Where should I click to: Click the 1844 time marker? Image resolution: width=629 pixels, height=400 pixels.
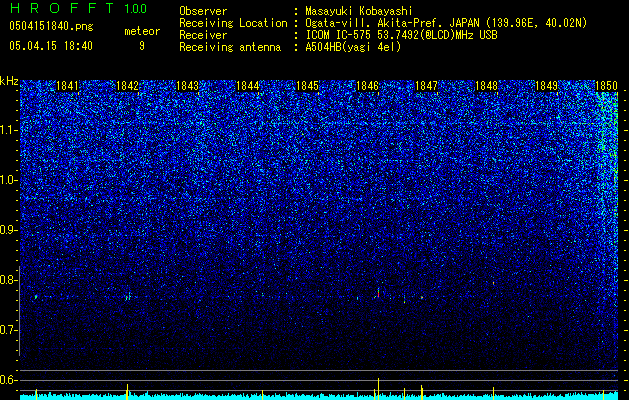248,86
